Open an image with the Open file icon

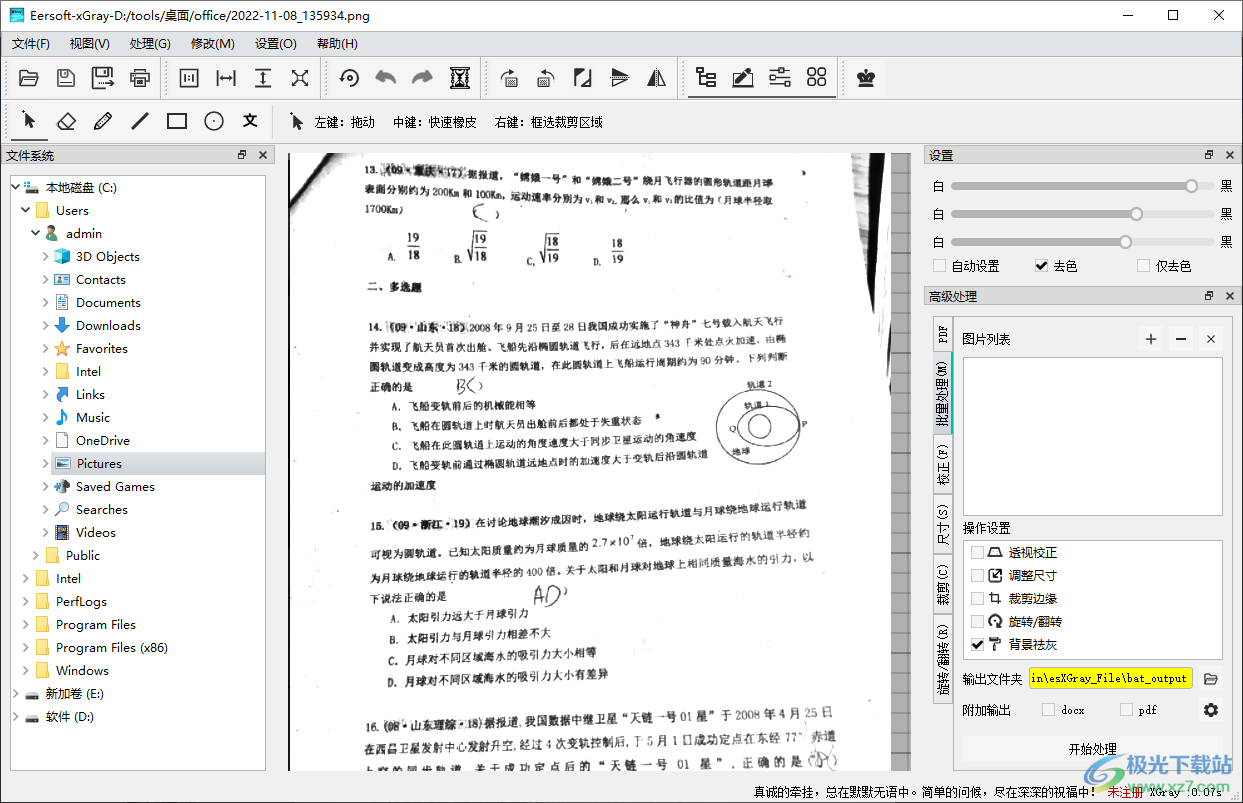(28, 78)
